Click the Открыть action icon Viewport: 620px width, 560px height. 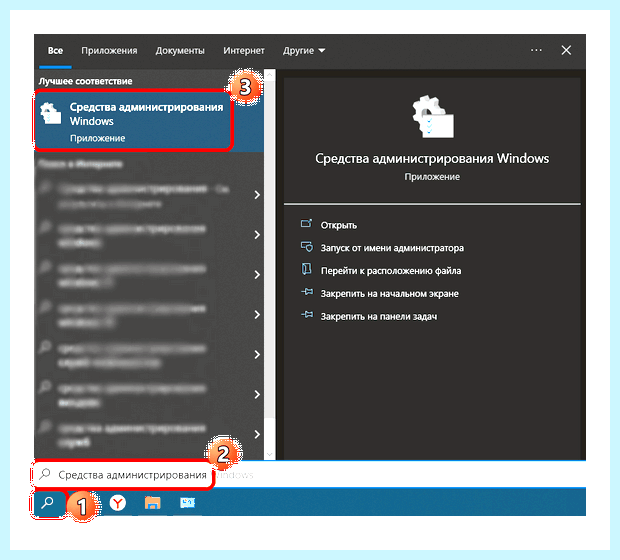306,224
